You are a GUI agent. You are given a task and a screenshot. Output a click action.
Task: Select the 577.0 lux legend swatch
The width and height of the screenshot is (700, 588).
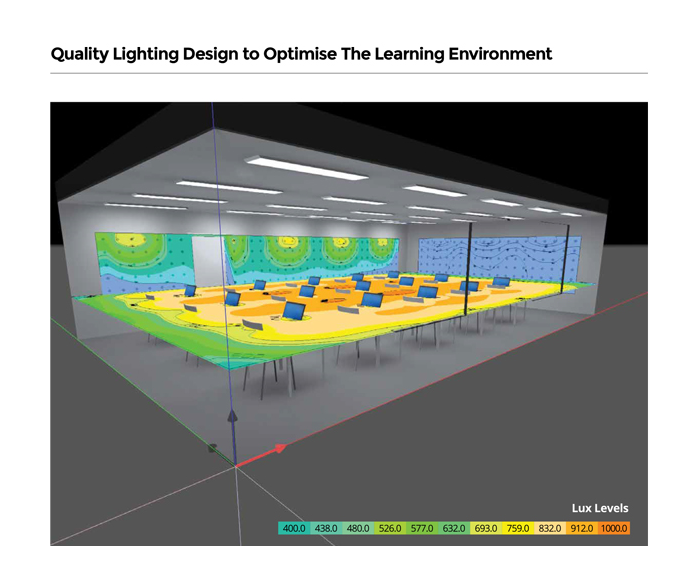pos(421,528)
